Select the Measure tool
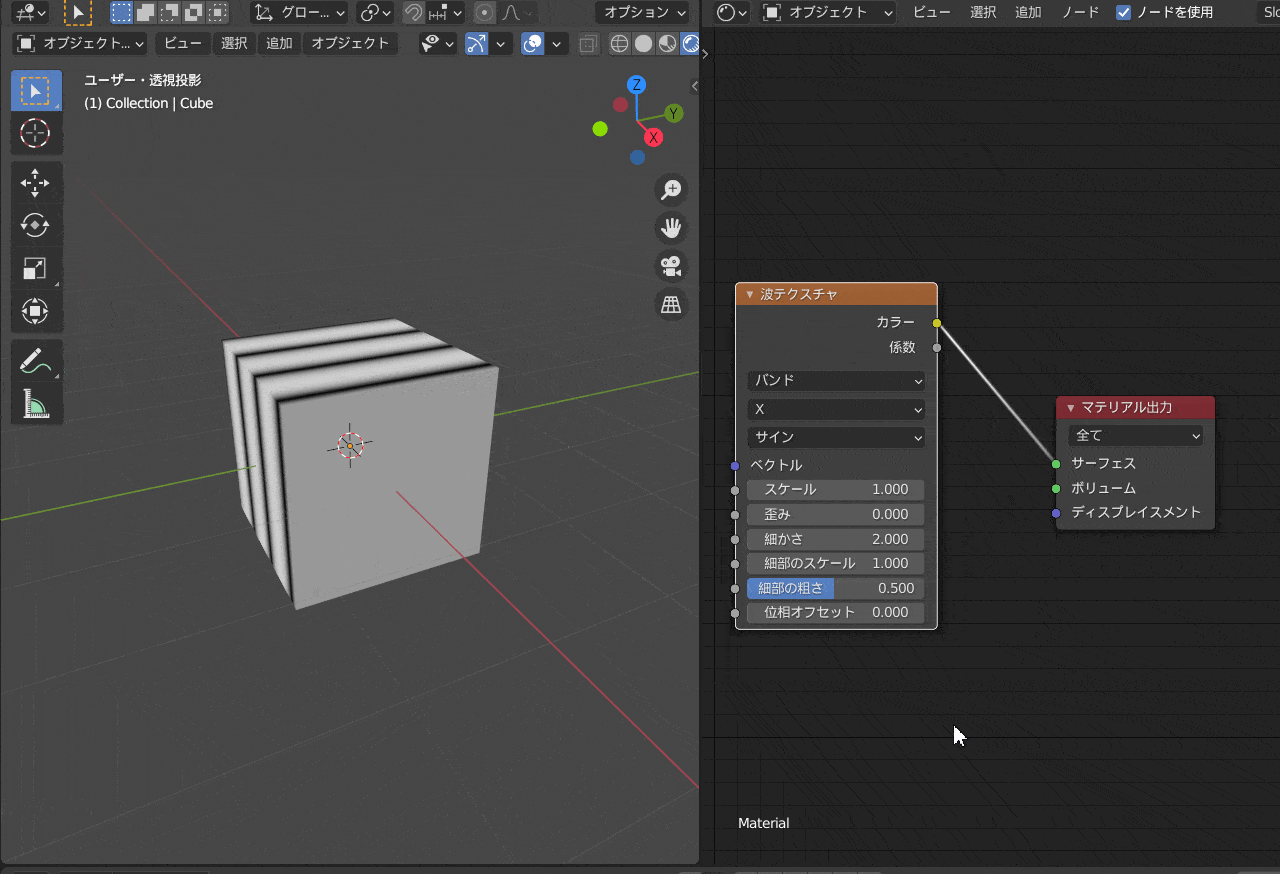 point(36,404)
